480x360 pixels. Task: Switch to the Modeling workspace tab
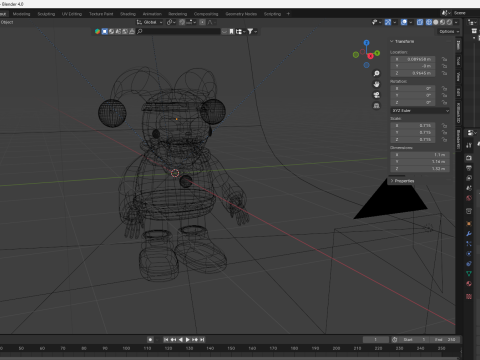coord(21,14)
